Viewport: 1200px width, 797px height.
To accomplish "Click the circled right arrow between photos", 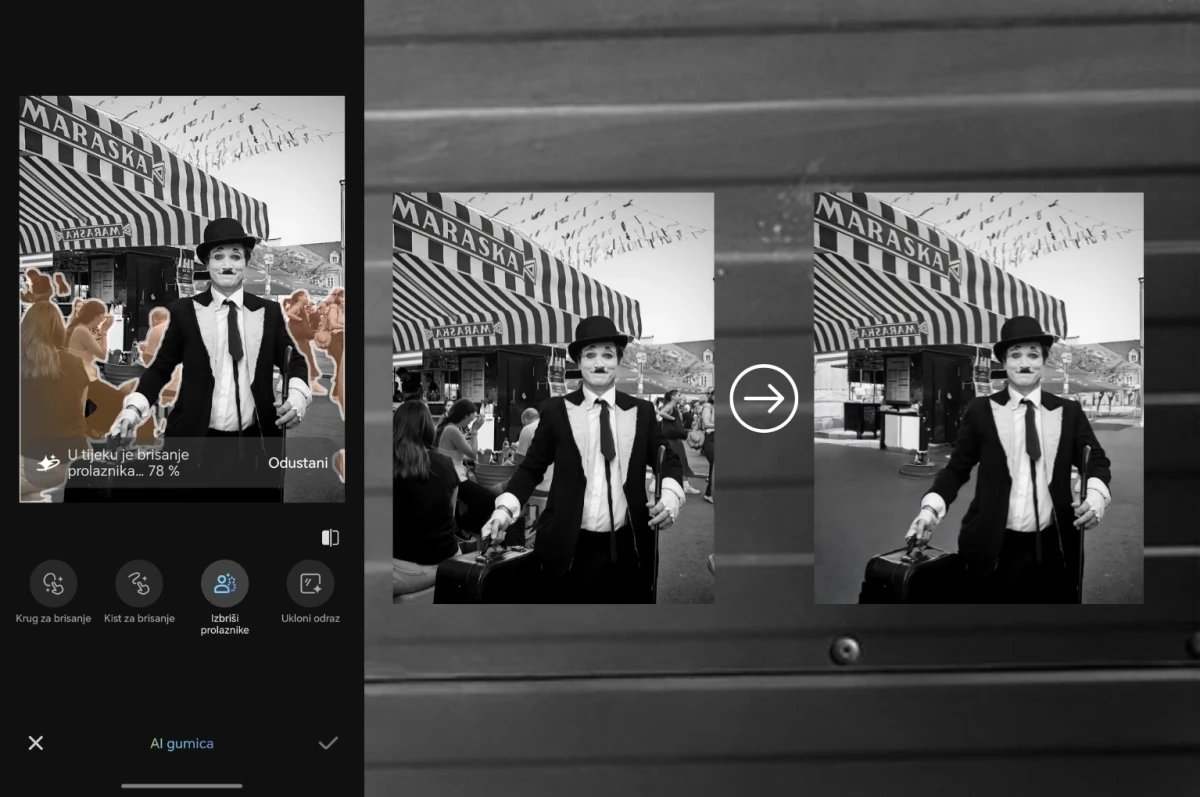I will point(764,399).
